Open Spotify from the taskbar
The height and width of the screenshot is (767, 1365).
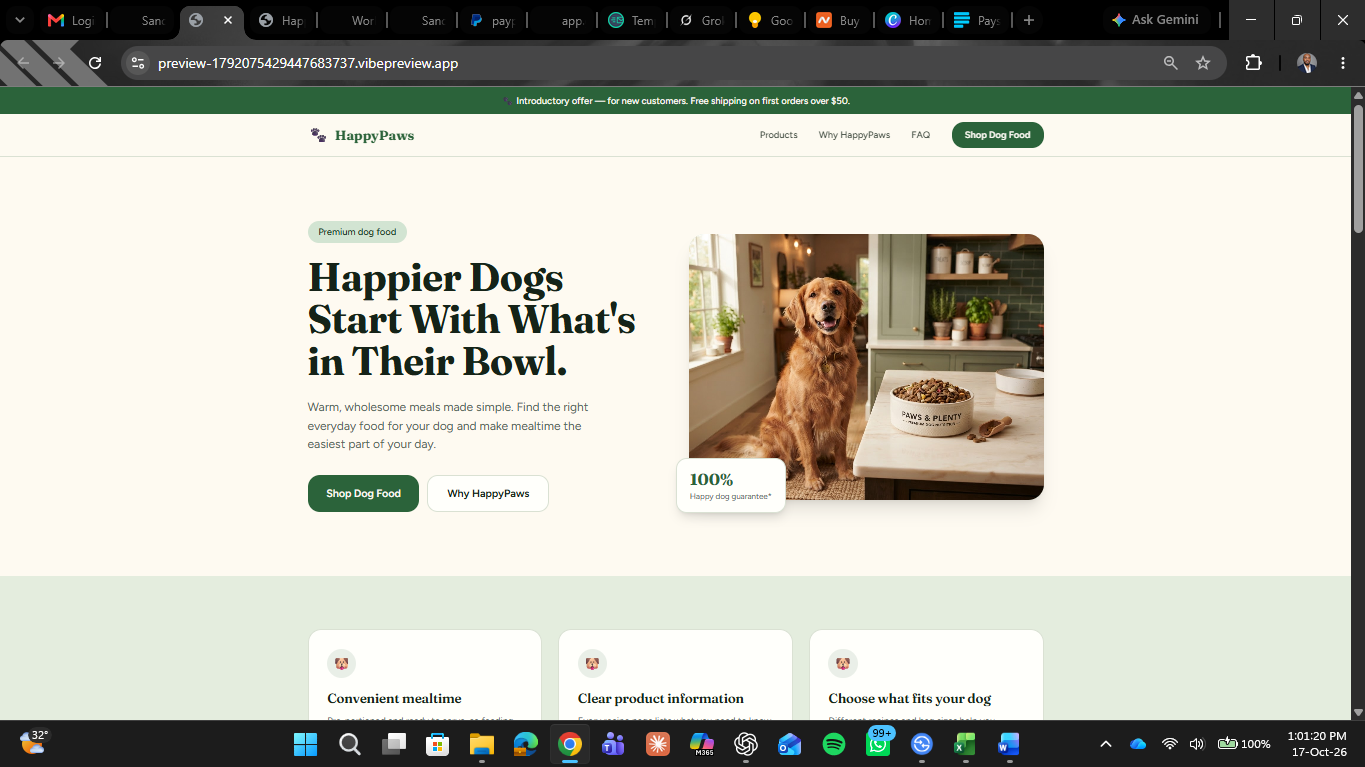point(833,744)
